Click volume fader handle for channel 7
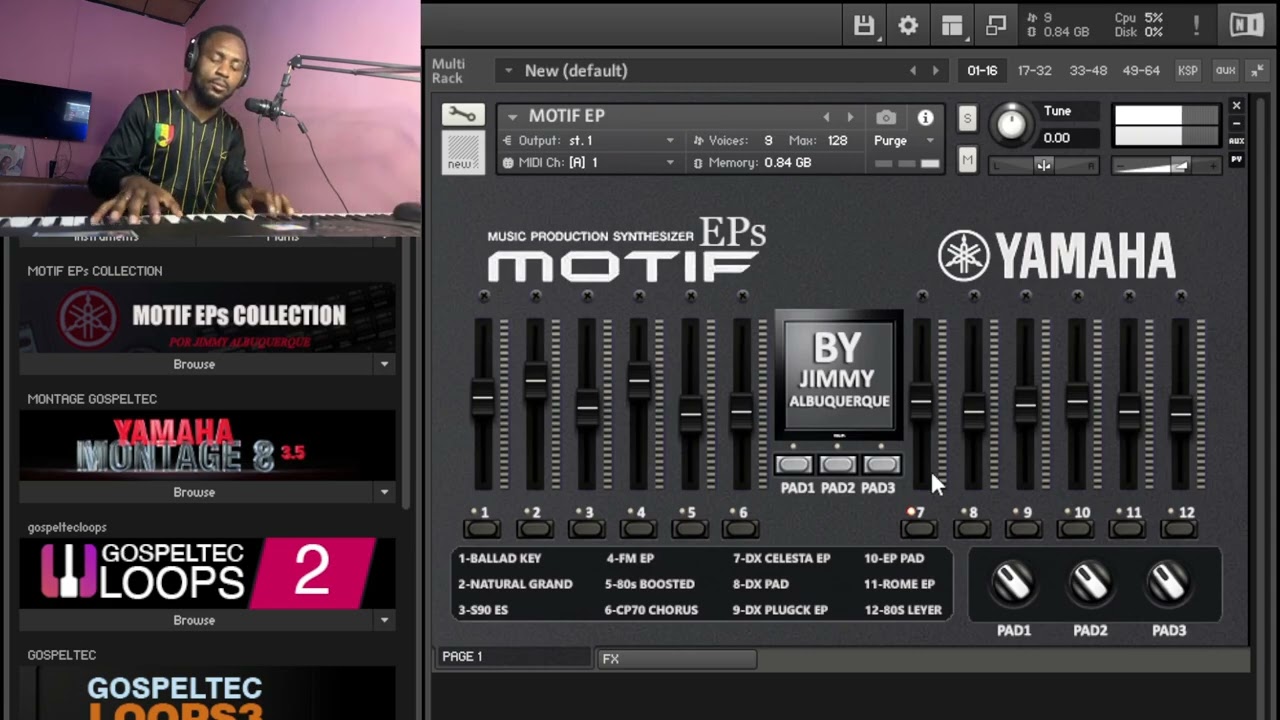This screenshot has height=720, width=1280. (x=921, y=401)
